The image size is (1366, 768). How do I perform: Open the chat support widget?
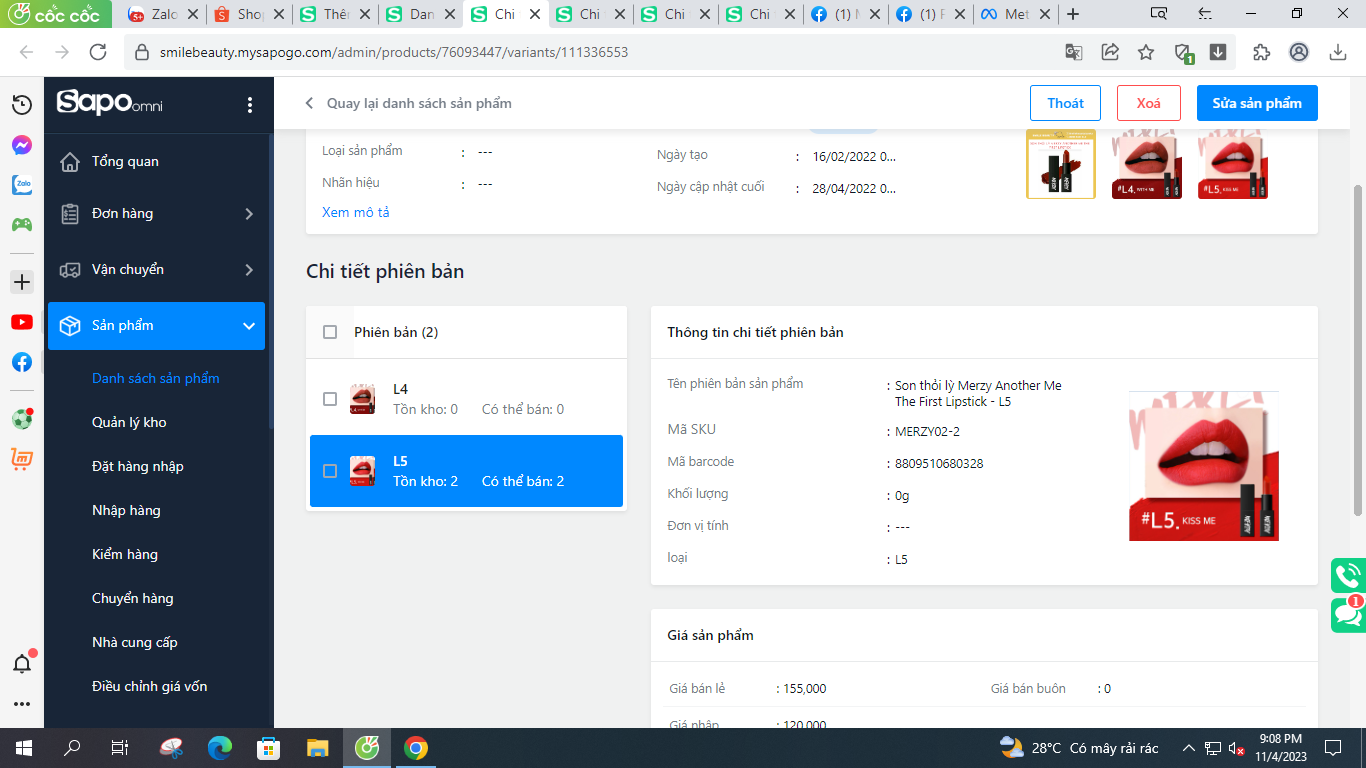click(x=1348, y=614)
